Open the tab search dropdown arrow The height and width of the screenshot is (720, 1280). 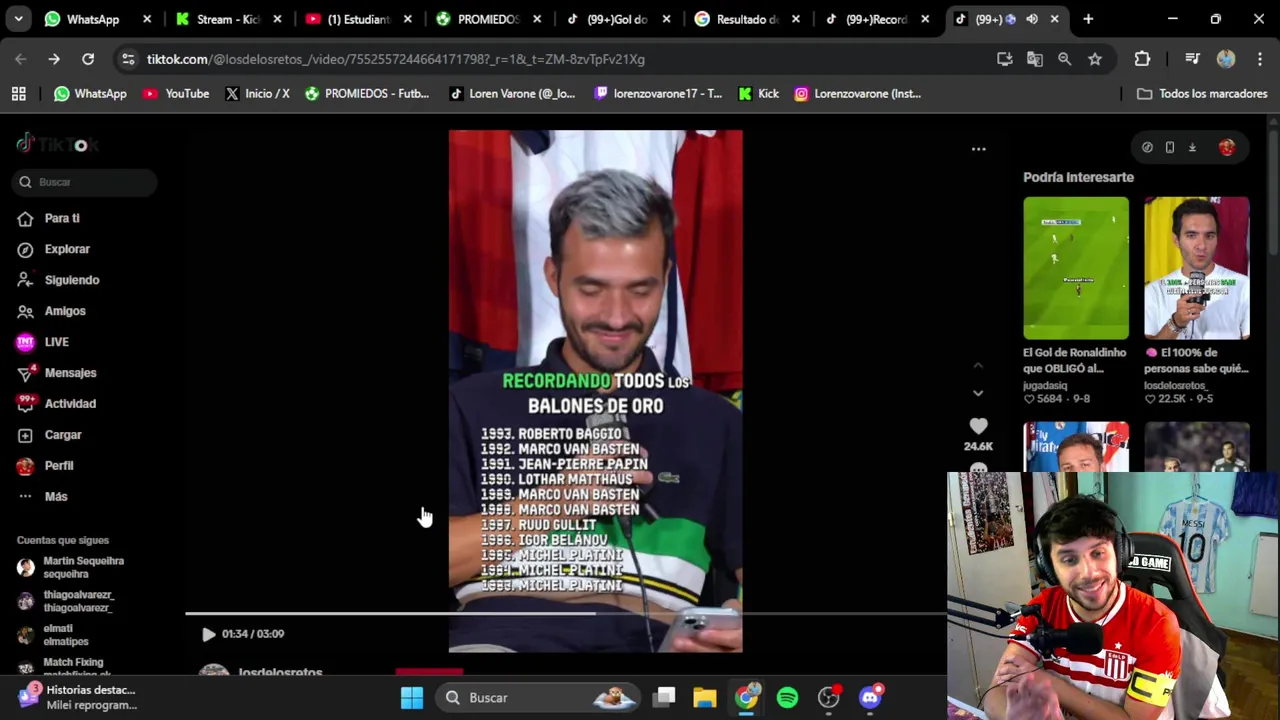(x=19, y=19)
